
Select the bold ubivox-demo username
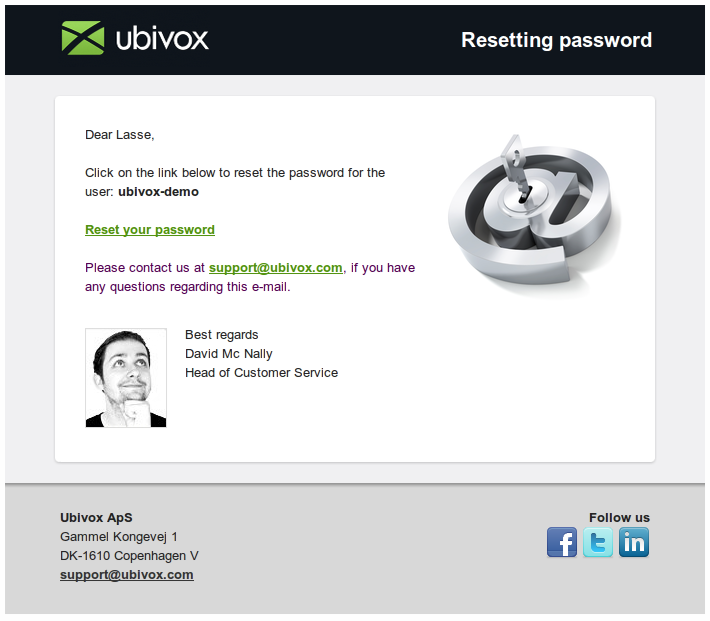[158, 192]
